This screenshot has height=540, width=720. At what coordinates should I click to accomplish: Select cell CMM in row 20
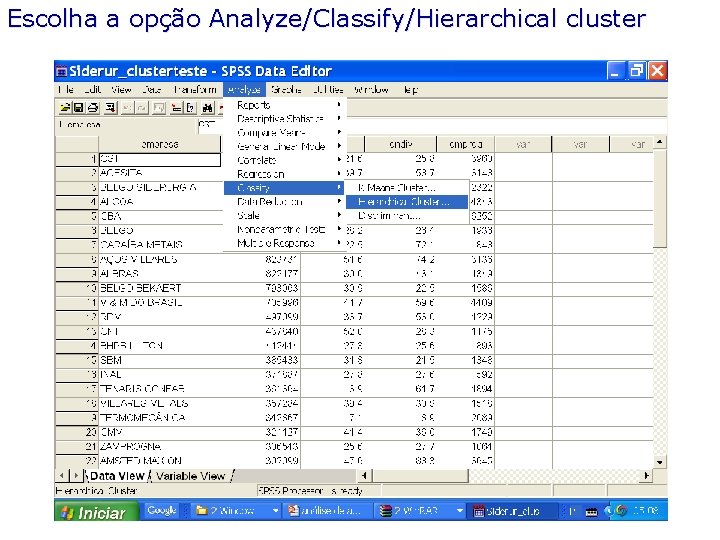(x=160, y=432)
